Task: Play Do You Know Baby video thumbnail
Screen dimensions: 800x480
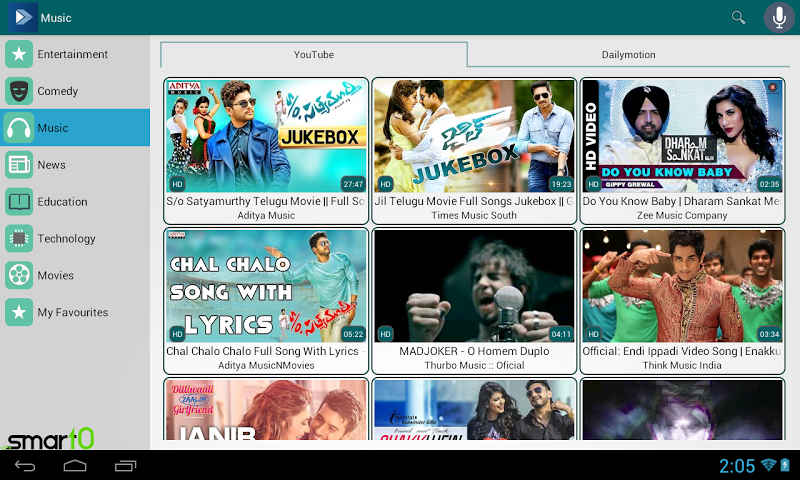Action: click(682, 136)
